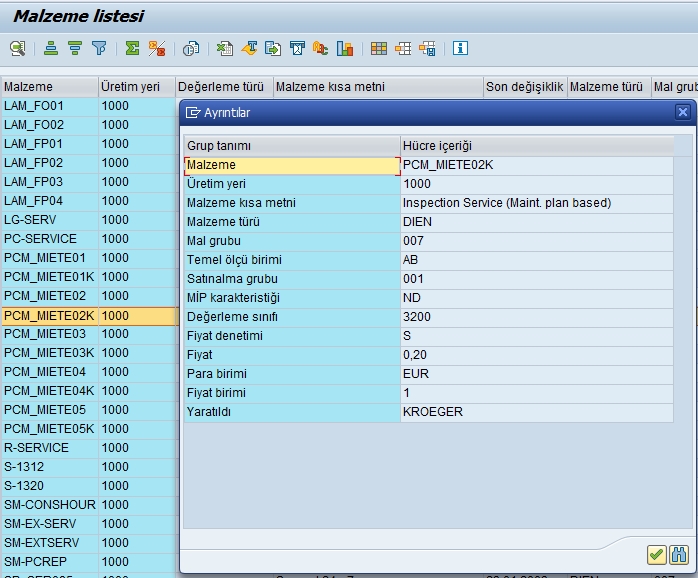Click the Malzeme value field PCM_MIETE02K

pos(535,165)
